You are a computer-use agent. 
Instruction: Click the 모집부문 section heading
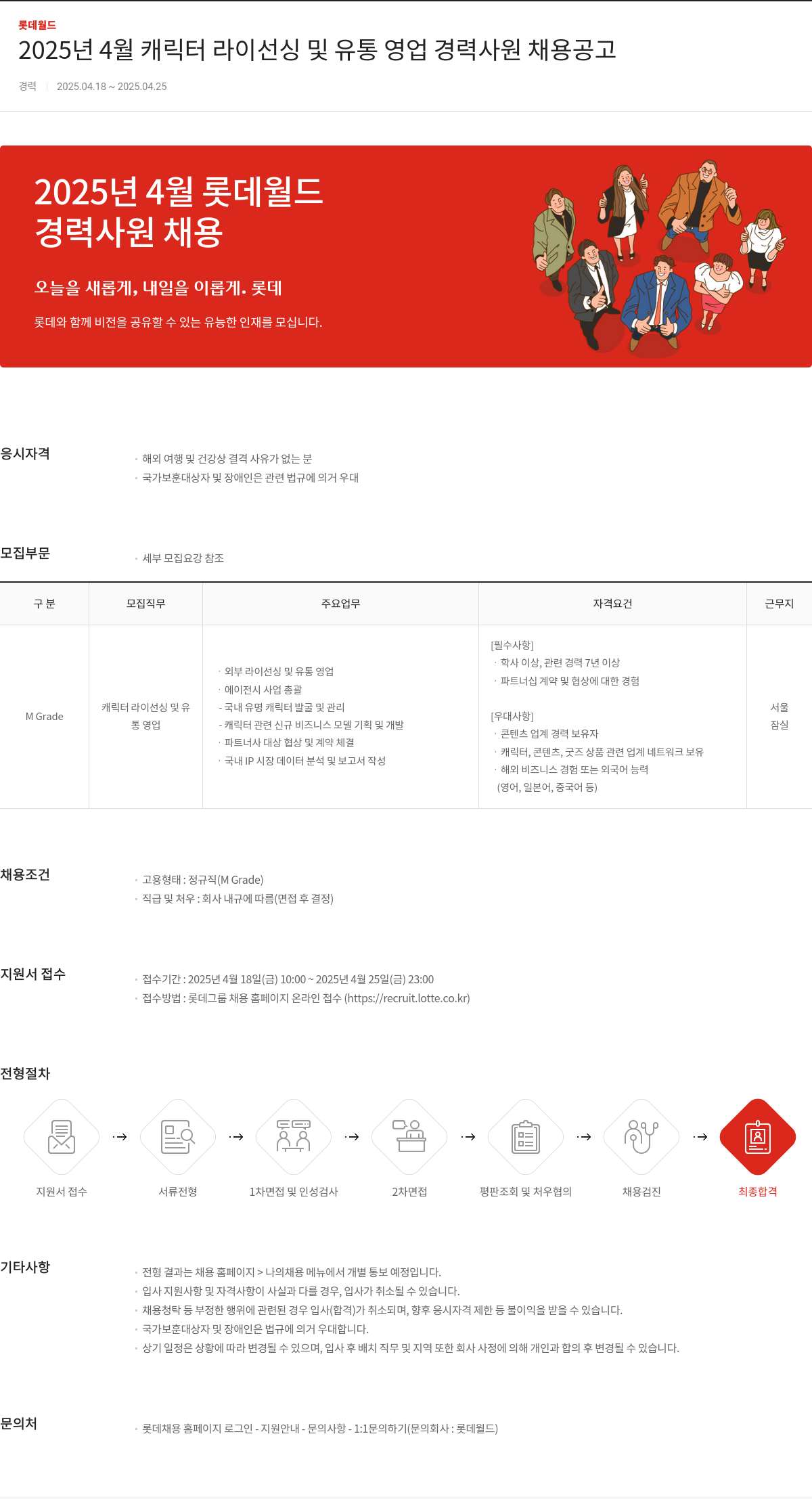click(25, 554)
